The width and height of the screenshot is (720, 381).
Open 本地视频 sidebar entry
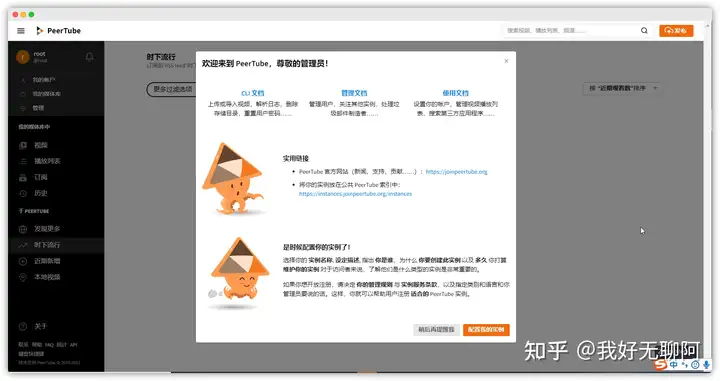tap(47, 277)
